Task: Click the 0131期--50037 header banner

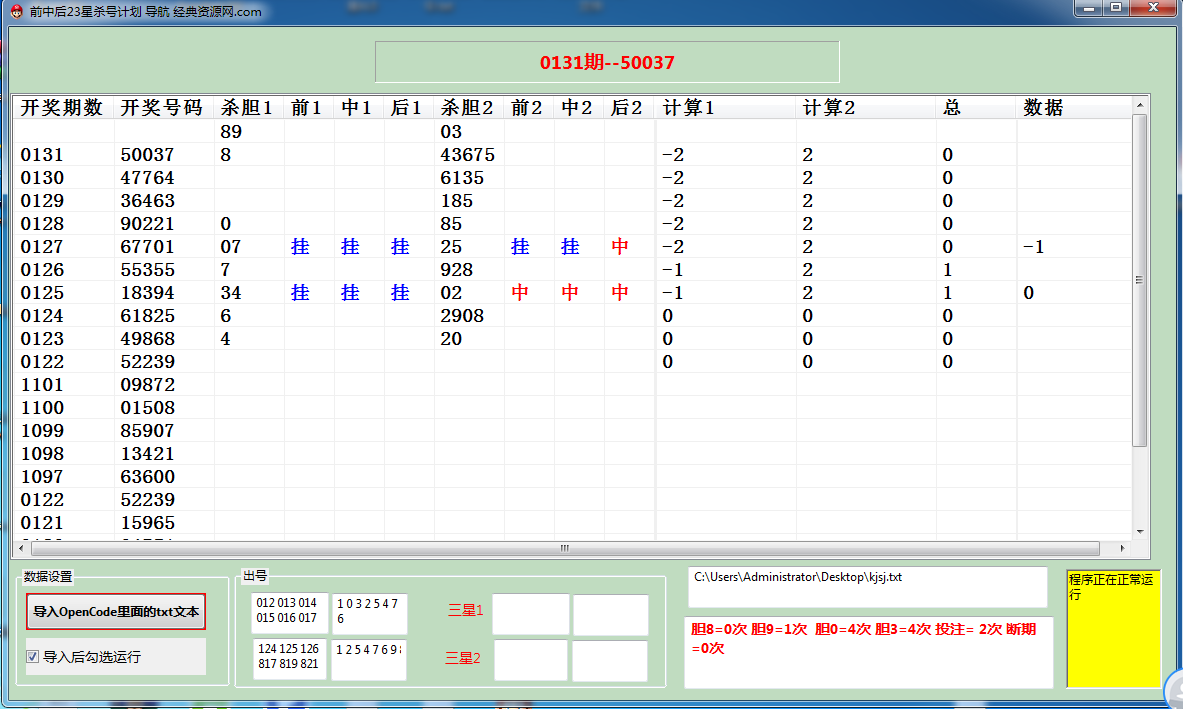Action: point(607,62)
